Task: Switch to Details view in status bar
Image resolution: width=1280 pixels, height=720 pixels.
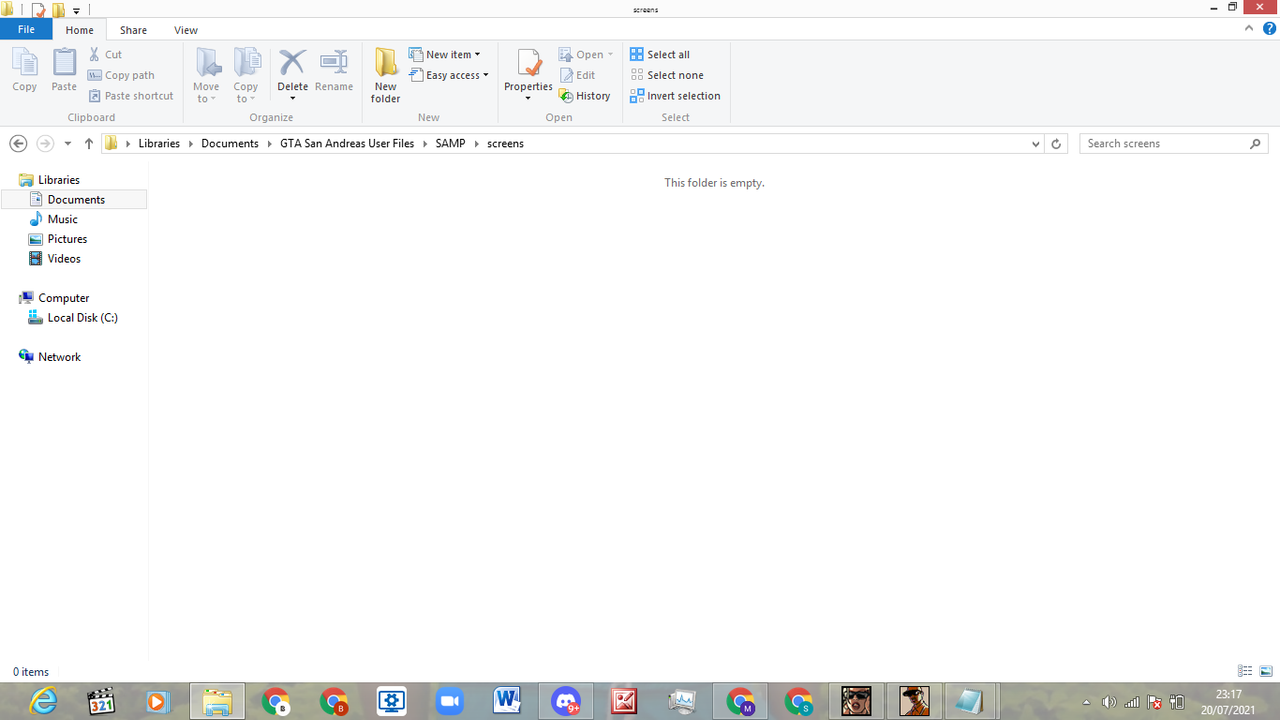Action: point(1245,671)
